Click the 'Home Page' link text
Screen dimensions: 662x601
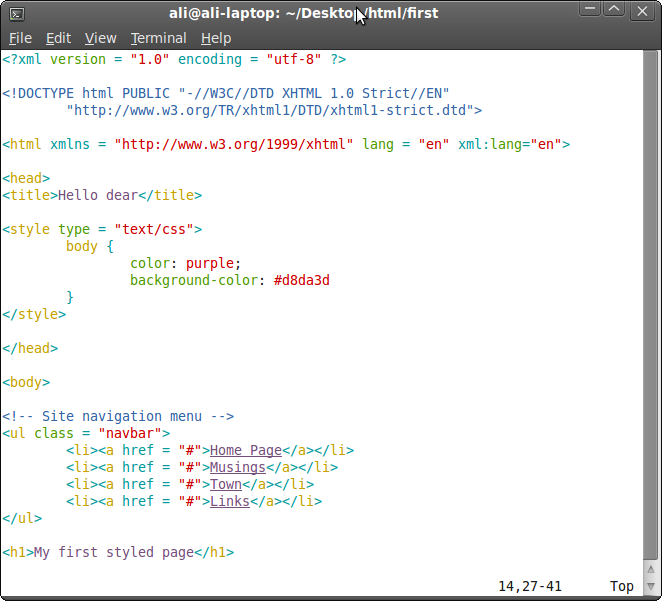point(246,450)
